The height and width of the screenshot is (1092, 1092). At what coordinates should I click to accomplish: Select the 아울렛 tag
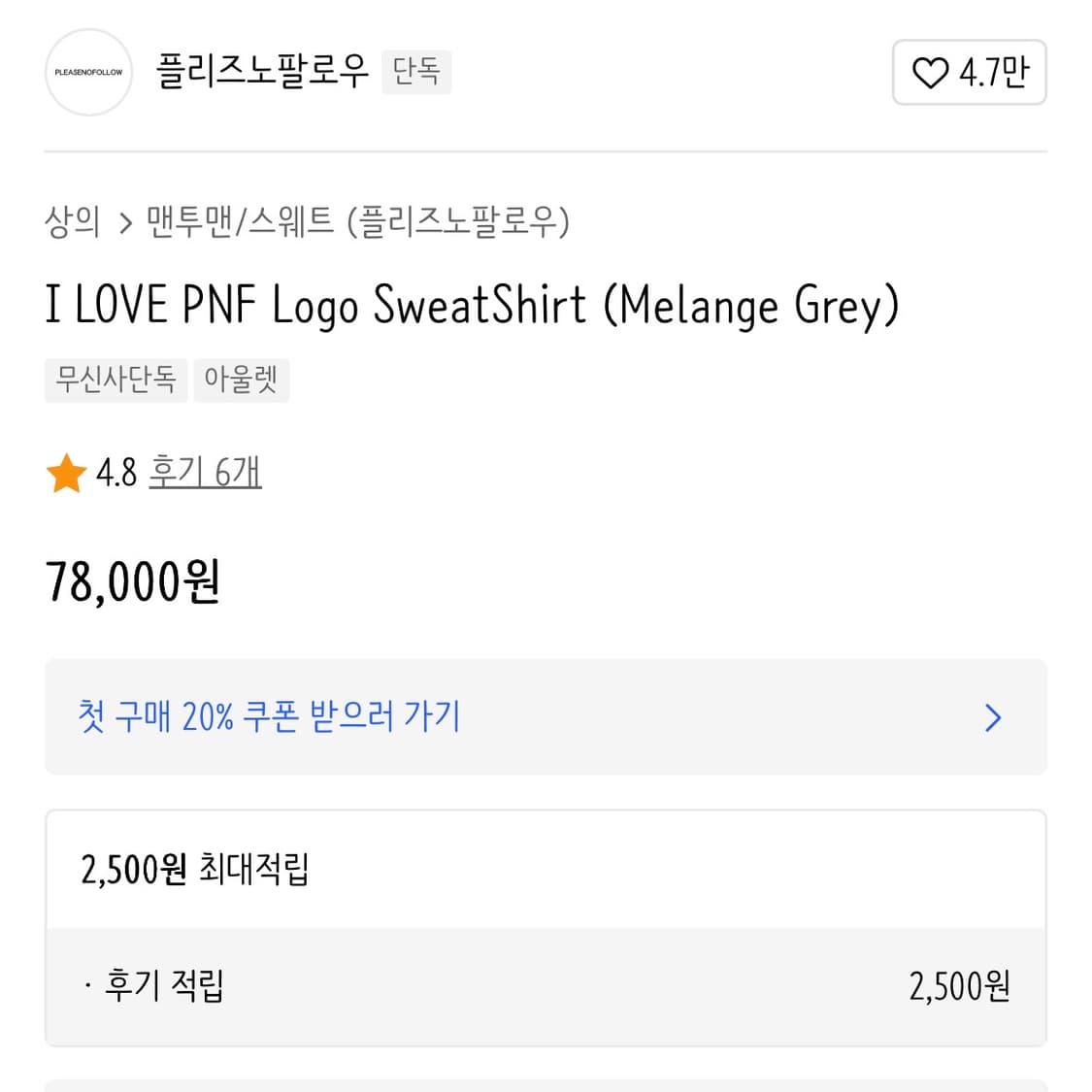(x=241, y=379)
